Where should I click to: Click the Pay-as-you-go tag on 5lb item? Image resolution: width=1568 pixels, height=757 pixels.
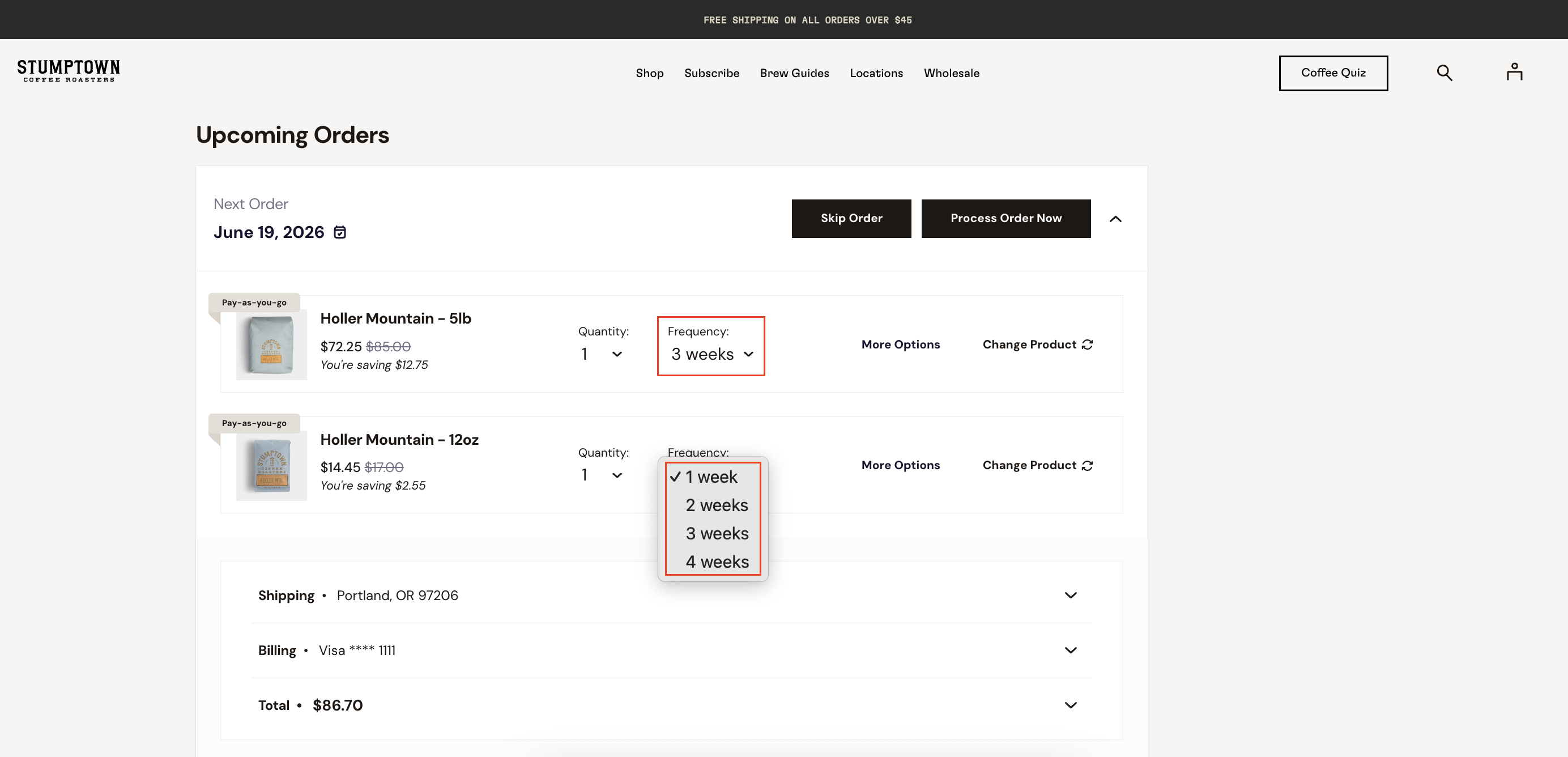254,302
